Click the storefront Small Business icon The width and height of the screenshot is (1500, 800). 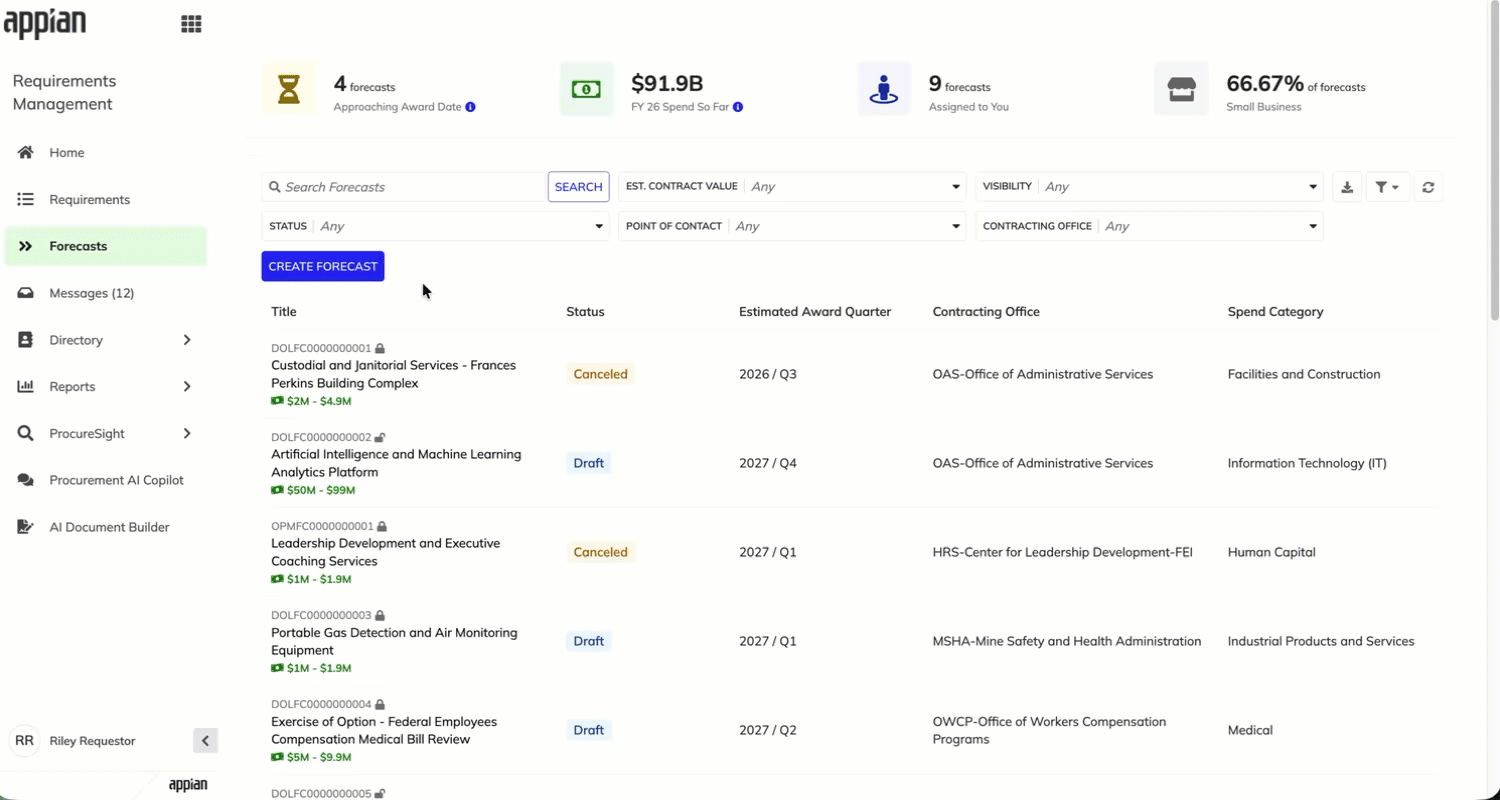[1181, 89]
